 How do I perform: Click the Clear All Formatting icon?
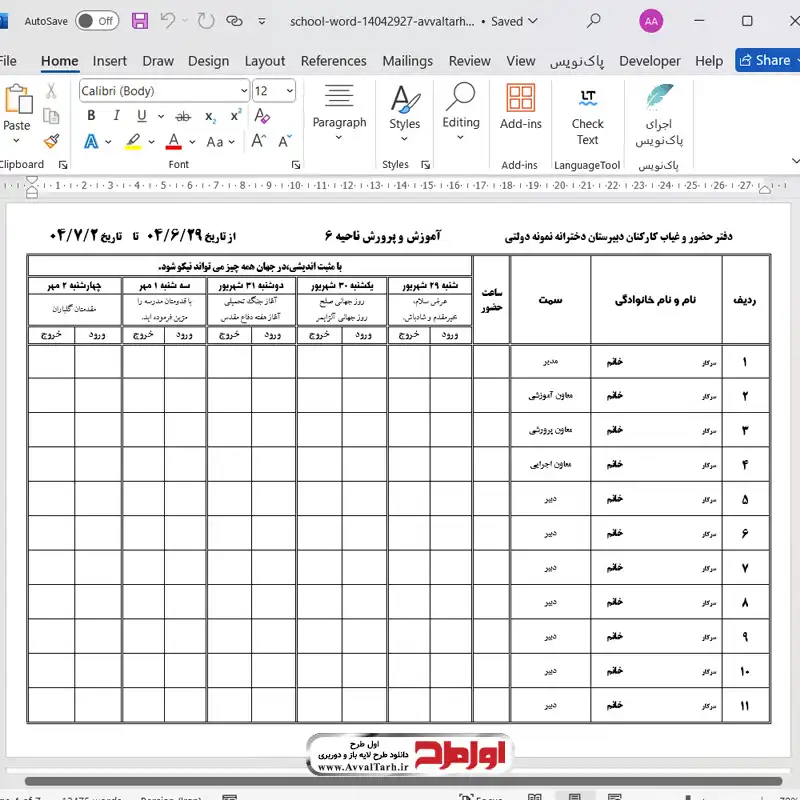263,116
